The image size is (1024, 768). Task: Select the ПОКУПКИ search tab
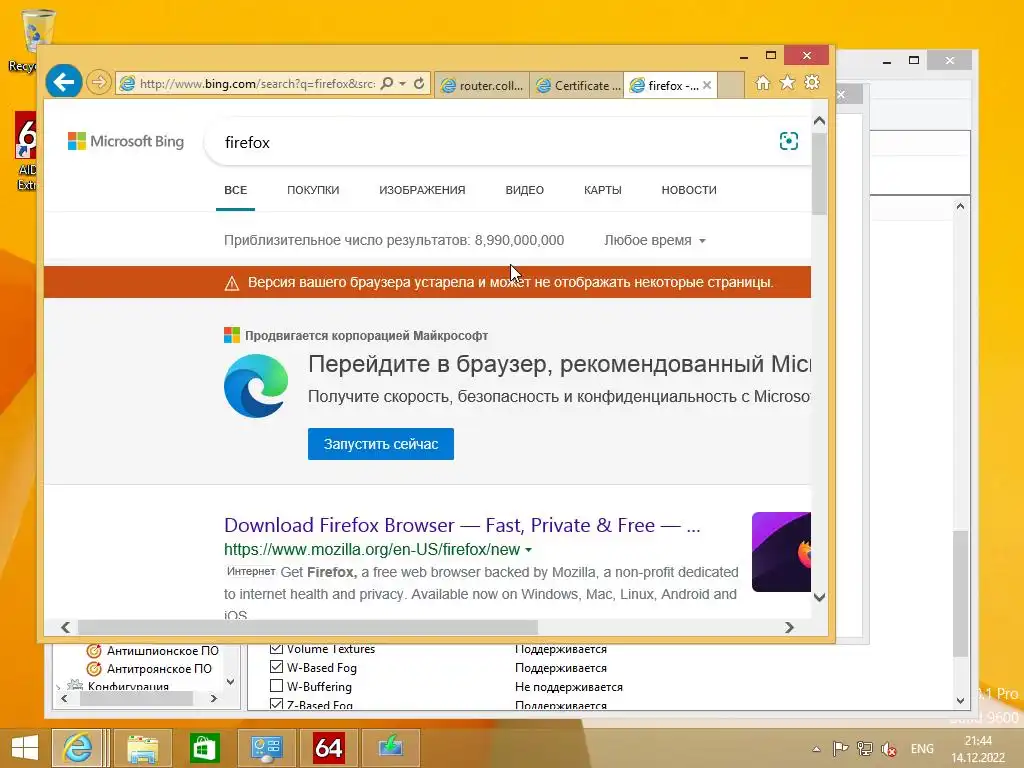pos(313,190)
